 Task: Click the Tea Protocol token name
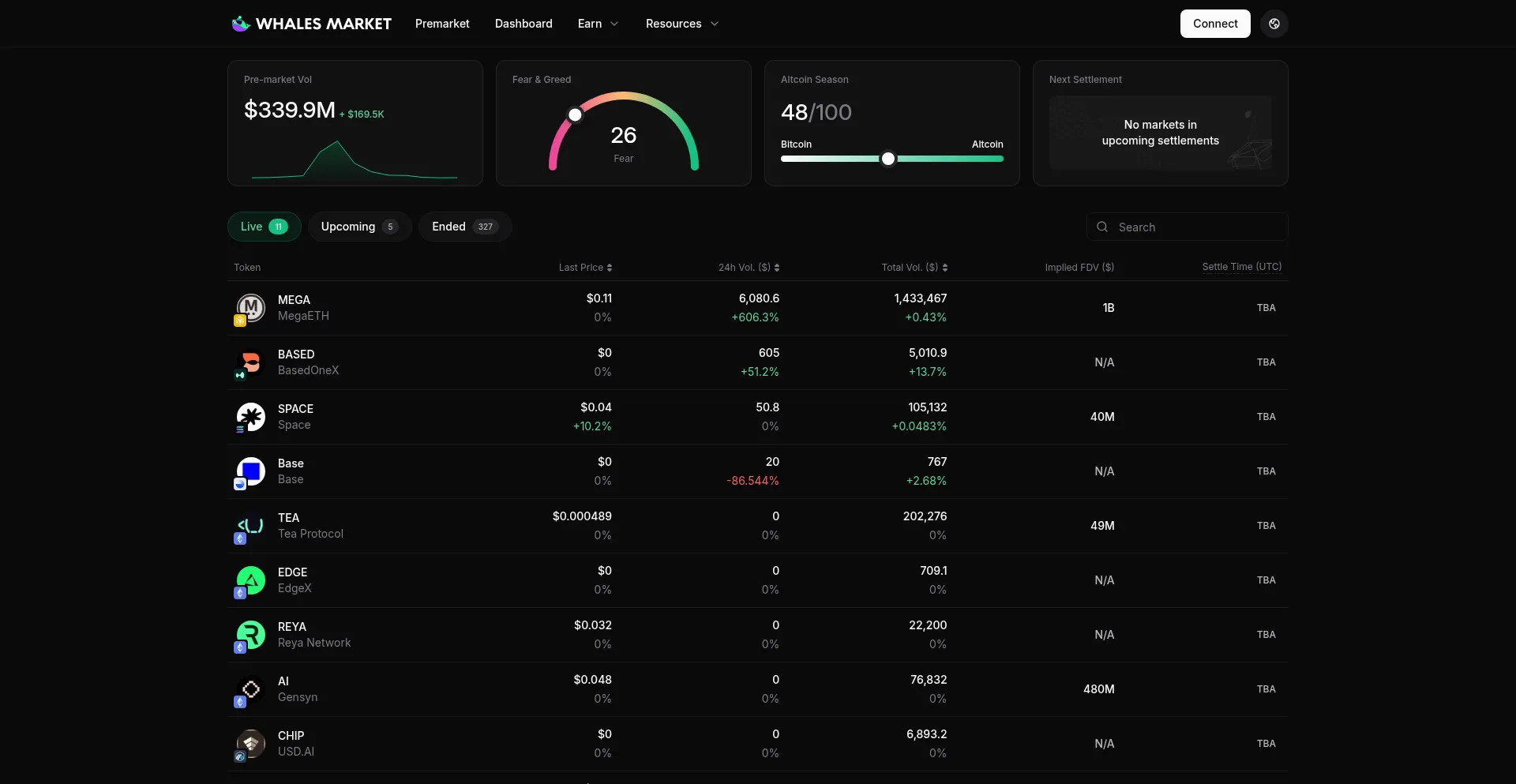point(310,534)
